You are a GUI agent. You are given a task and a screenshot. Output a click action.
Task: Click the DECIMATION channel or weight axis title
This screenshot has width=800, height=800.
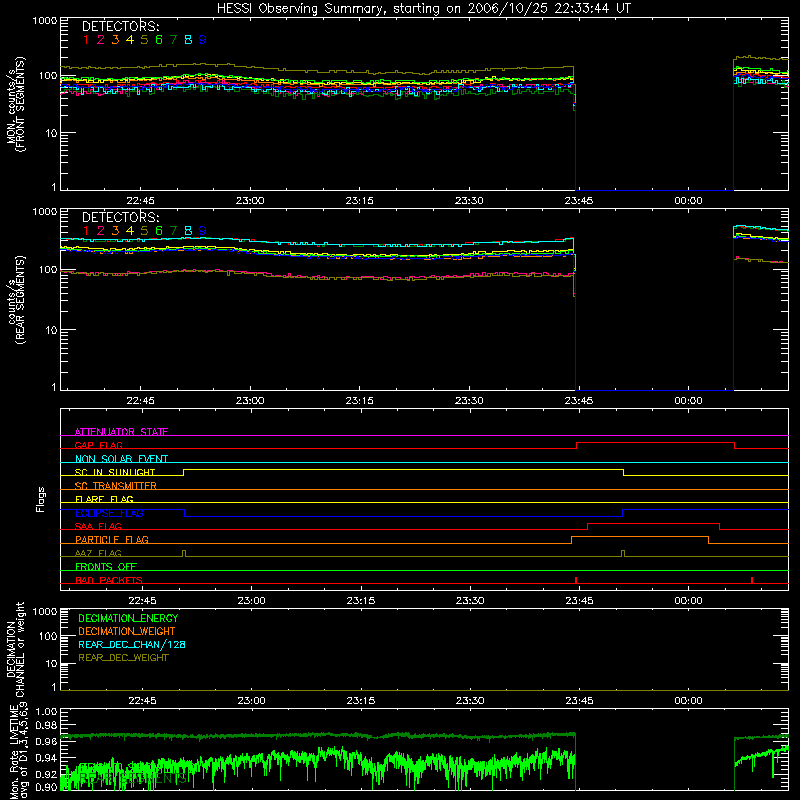point(15,649)
